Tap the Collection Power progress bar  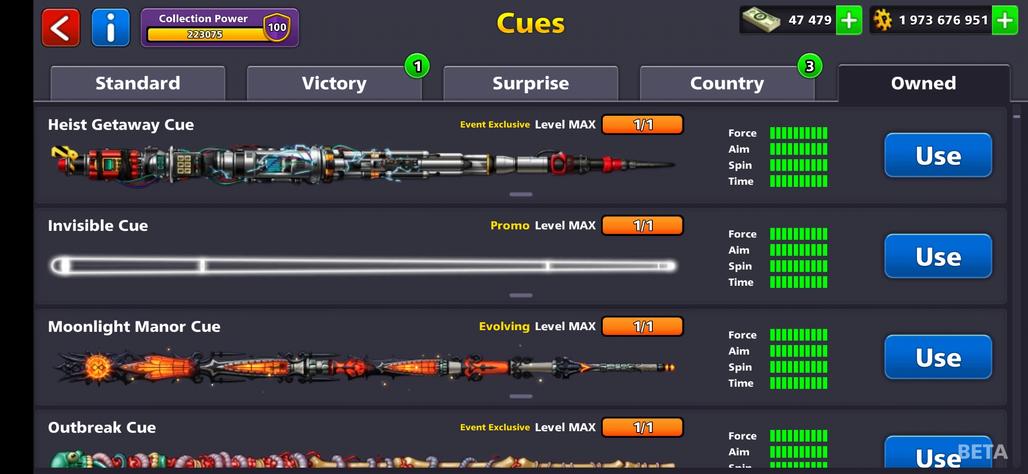point(206,35)
